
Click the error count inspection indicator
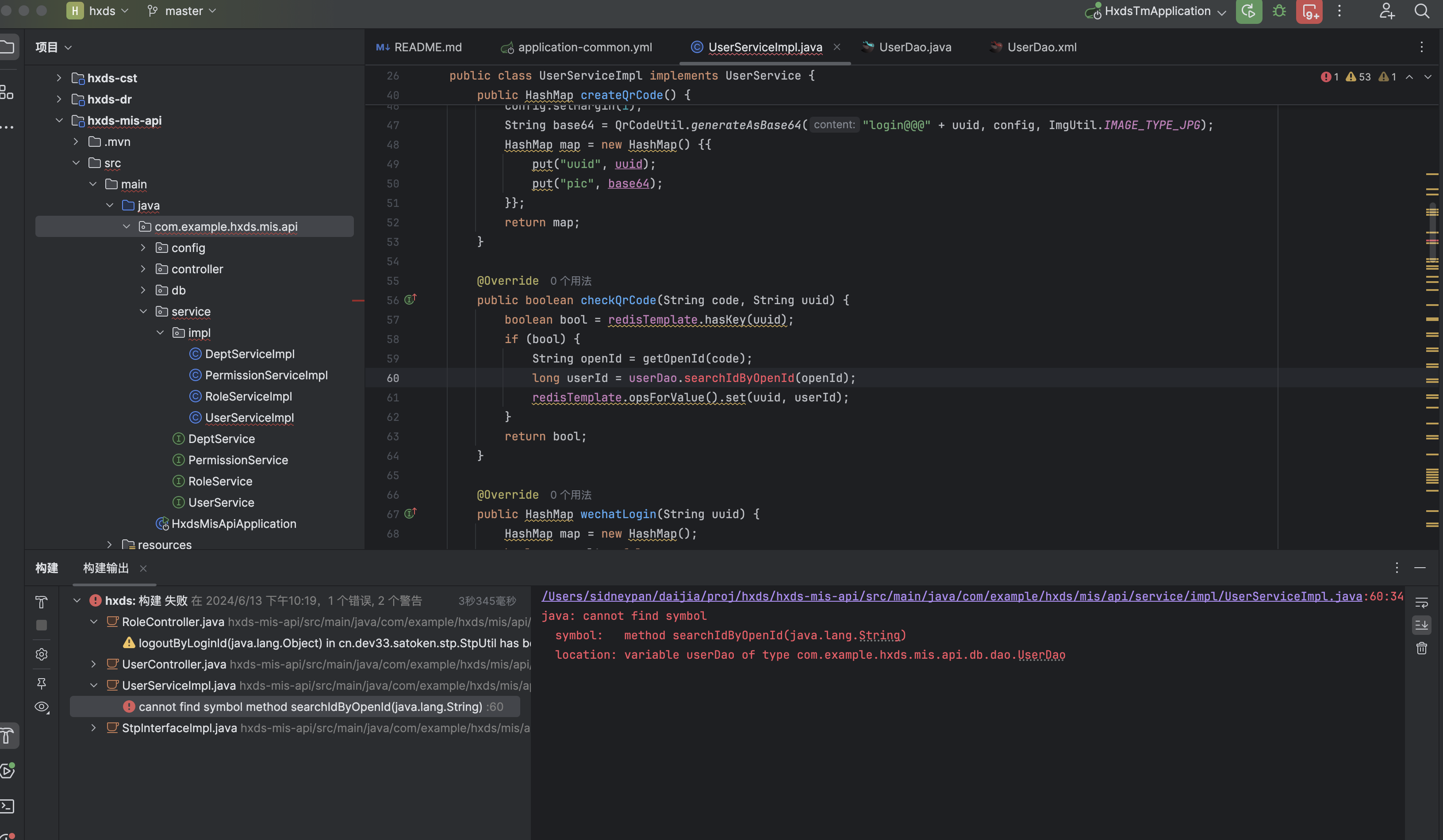(1330, 76)
